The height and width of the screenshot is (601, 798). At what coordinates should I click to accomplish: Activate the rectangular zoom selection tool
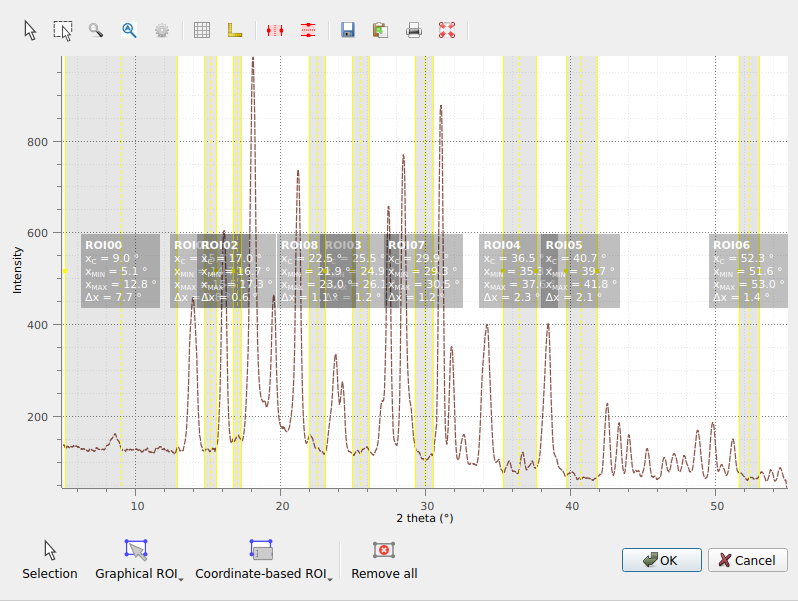click(63, 30)
